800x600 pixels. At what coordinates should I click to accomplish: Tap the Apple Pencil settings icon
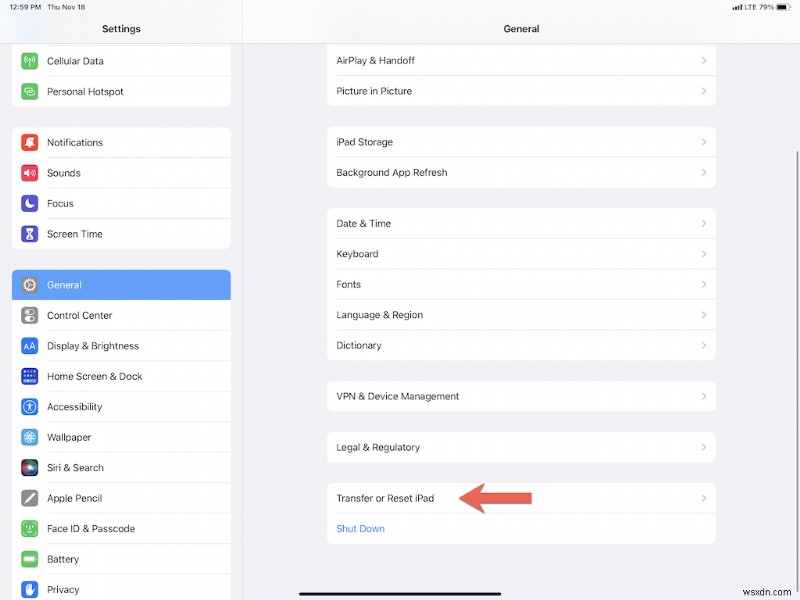pyautogui.click(x=31, y=498)
